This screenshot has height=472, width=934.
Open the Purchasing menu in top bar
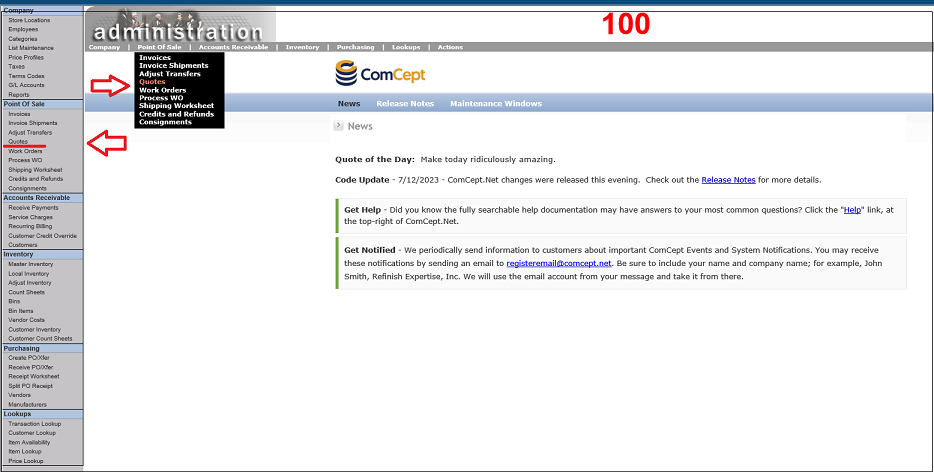pos(355,47)
